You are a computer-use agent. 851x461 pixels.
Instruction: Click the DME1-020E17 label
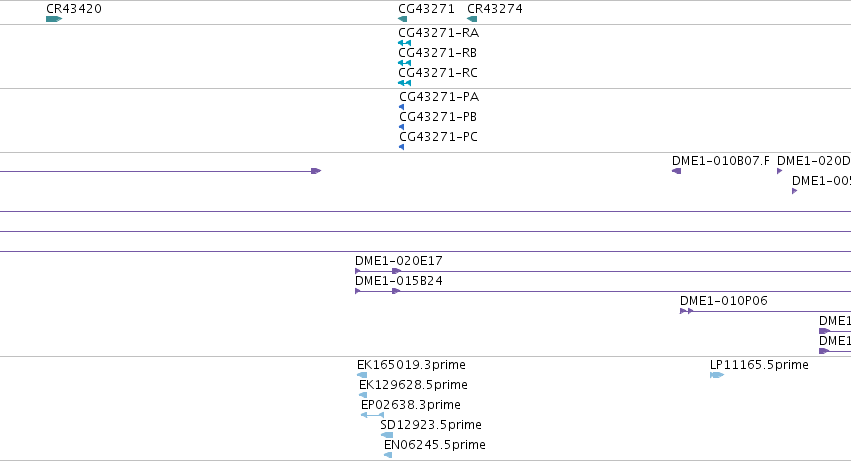(x=399, y=261)
